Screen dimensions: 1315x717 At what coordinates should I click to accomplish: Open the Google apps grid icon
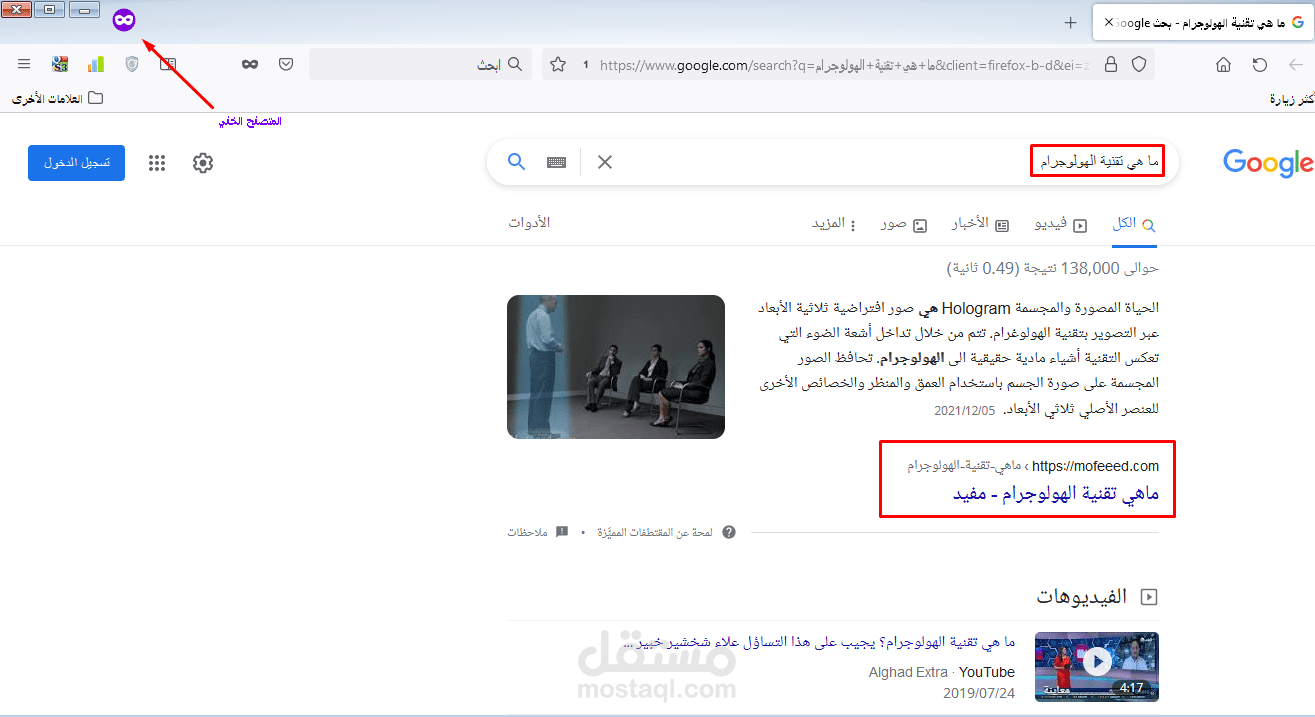157,163
